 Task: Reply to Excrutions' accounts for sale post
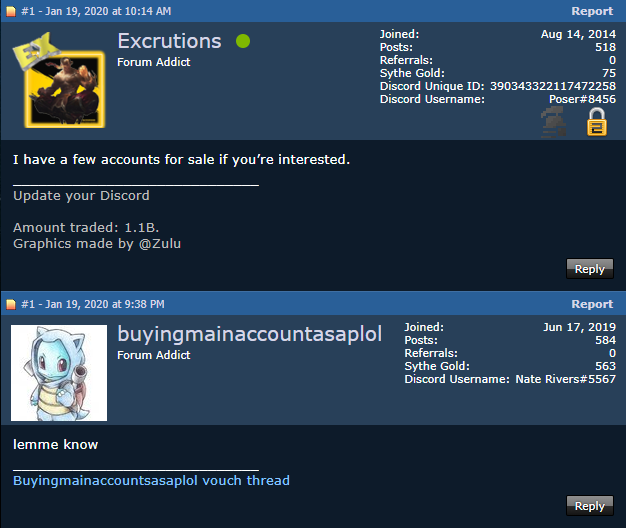coord(590,269)
